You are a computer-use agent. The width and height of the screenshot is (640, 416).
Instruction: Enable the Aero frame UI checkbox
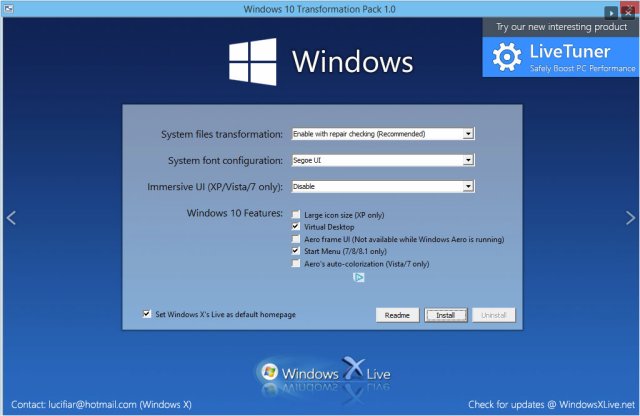point(296,239)
